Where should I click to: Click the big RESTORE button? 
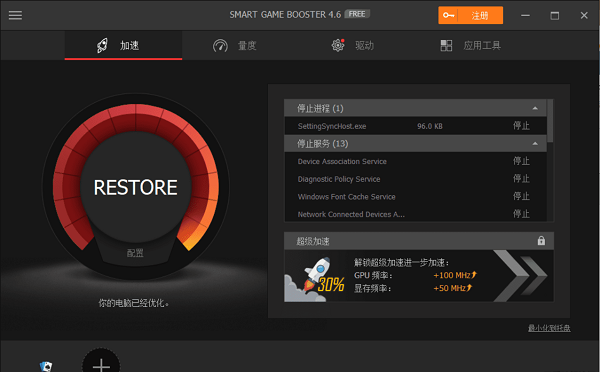click(135, 188)
